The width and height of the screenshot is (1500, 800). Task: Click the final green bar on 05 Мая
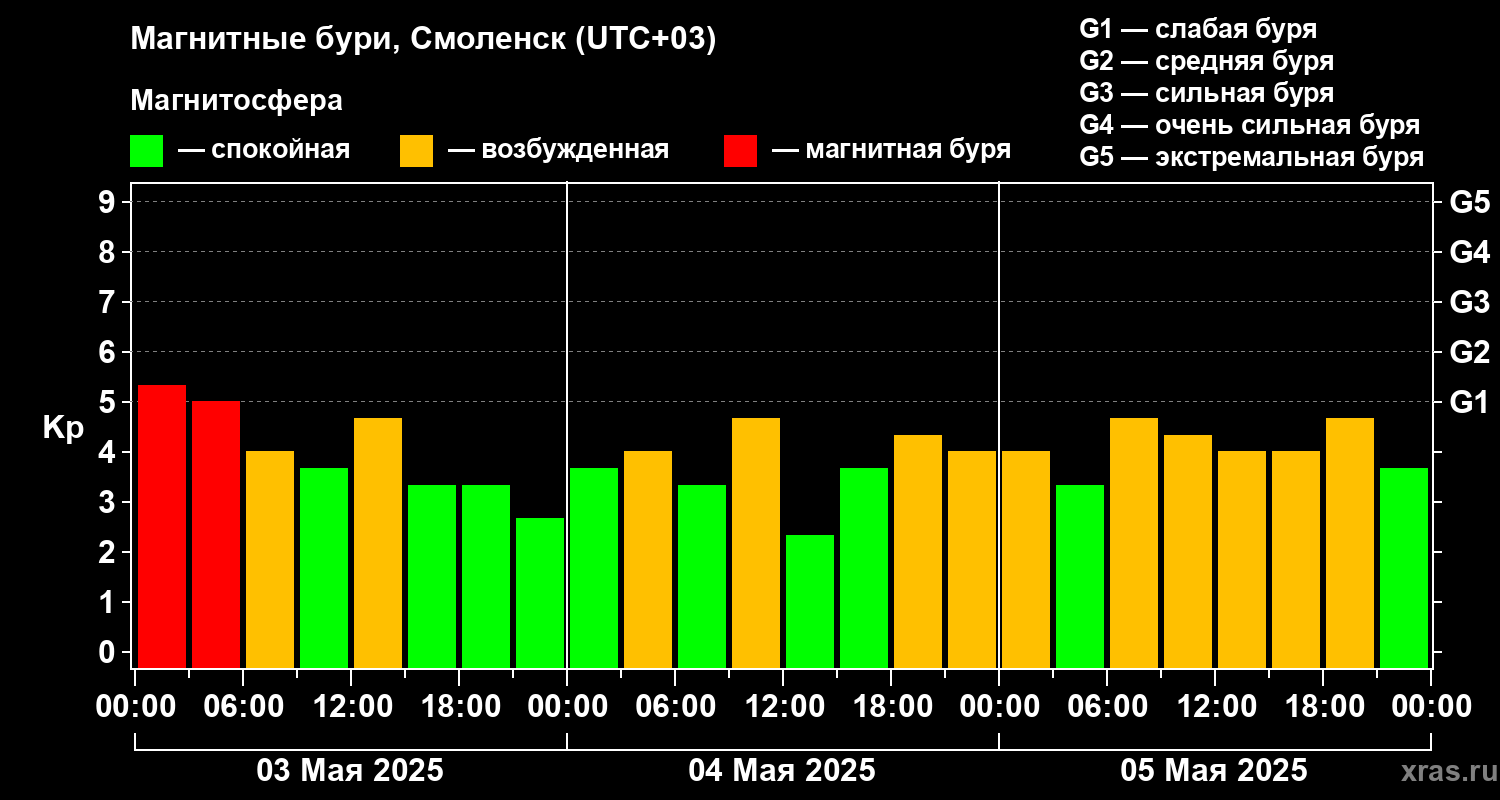click(1404, 567)
